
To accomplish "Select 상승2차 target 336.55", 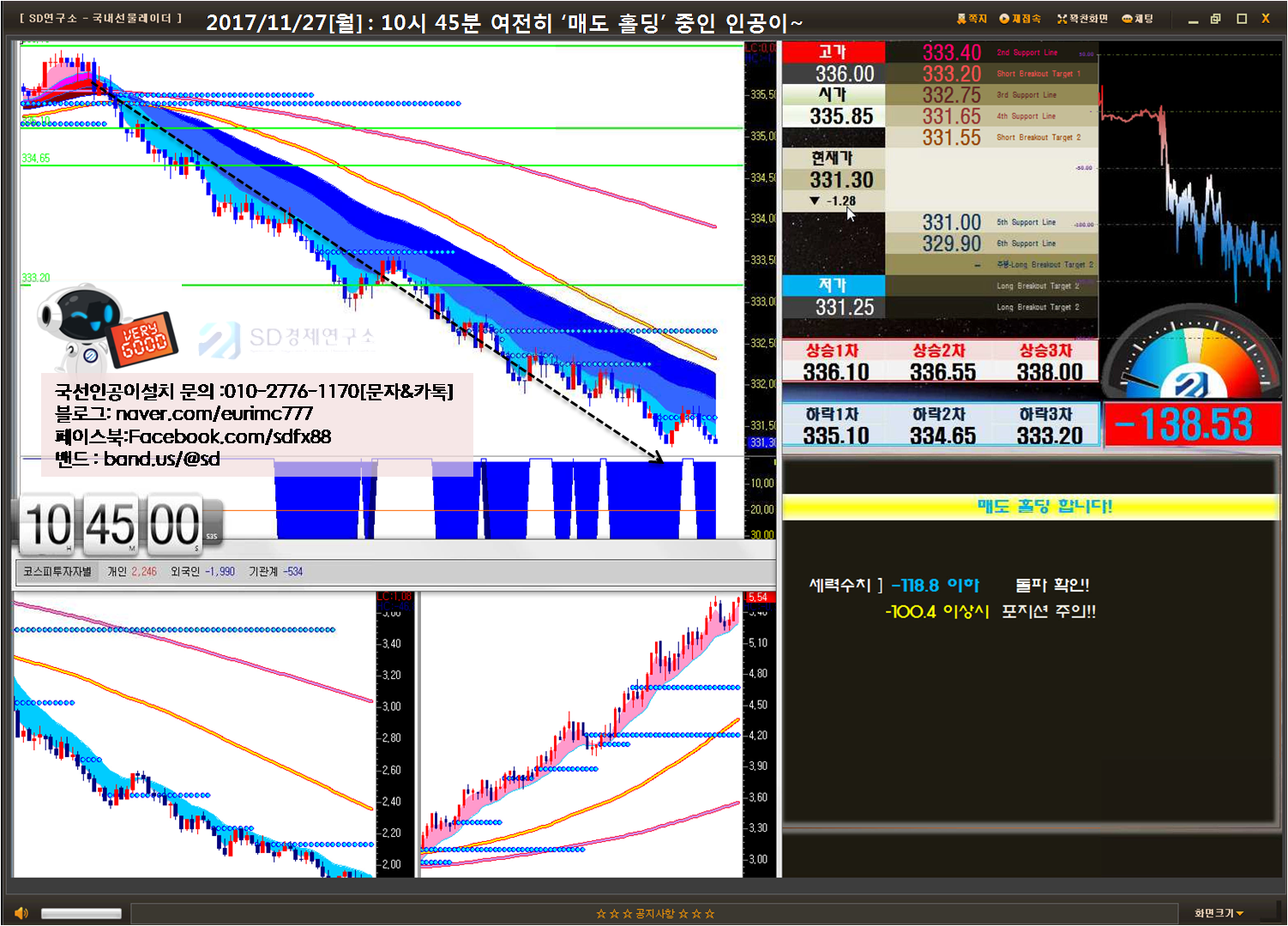I will (x=942, y=362).
